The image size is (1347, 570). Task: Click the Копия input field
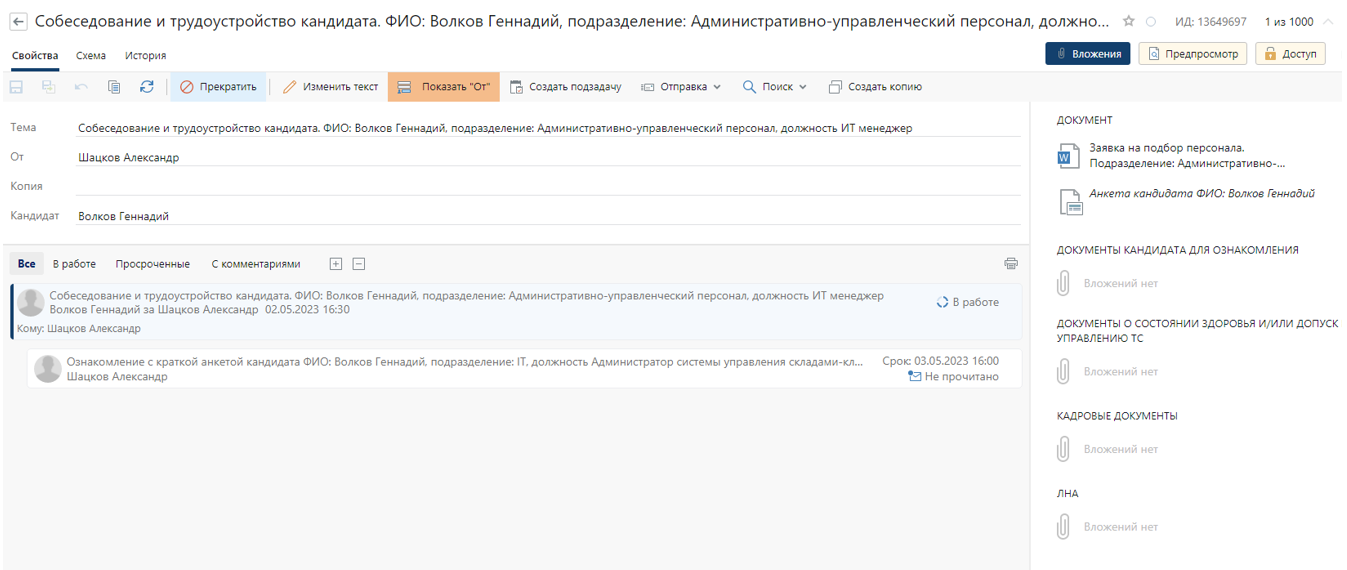(x=548, y=186)
